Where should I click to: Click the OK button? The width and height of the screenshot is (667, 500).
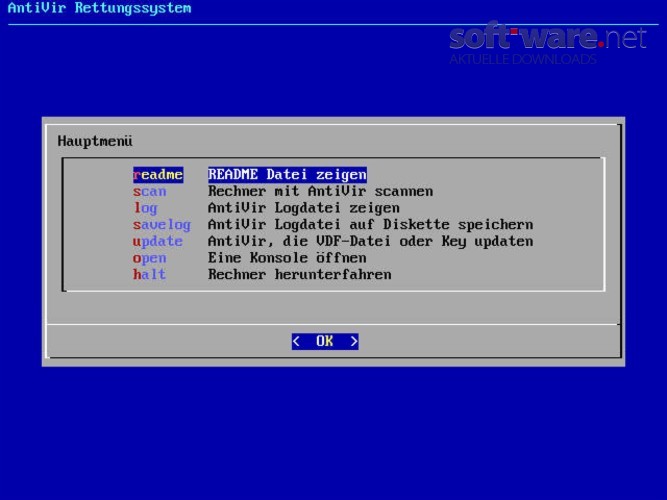coord(325,341)
